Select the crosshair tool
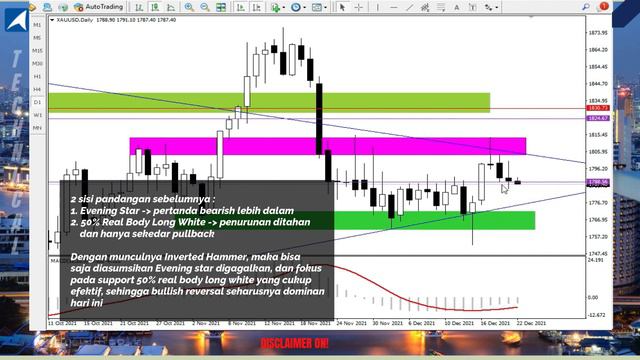Screen dimensions: 640x360 pyautogui.click(x=358, y=7)
